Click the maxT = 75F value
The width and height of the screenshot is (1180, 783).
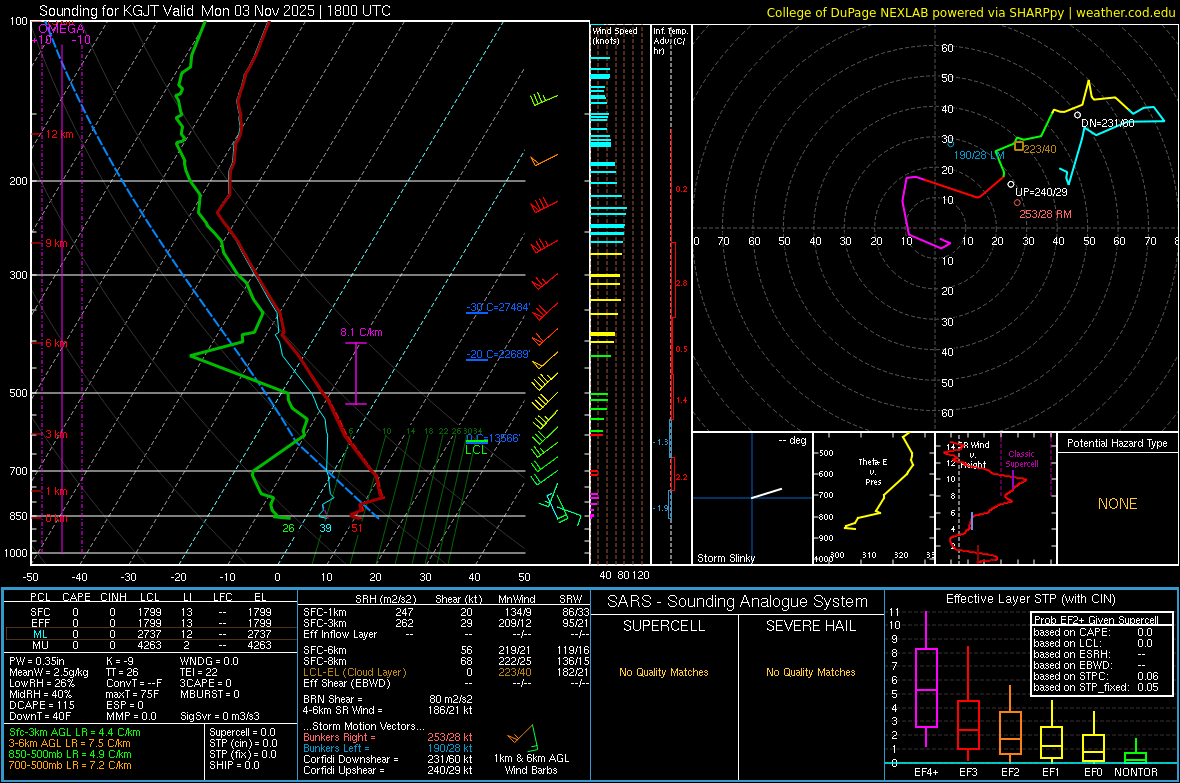[x=132, y=694]
